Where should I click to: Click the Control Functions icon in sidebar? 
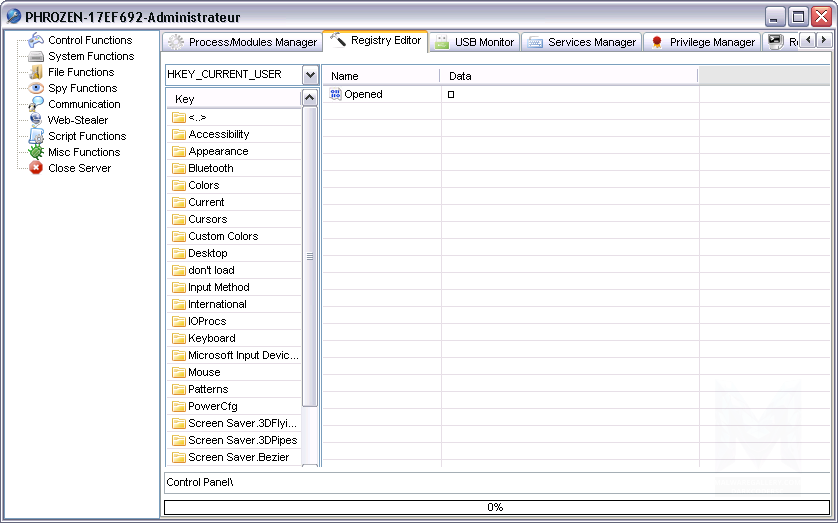[36, 40]
